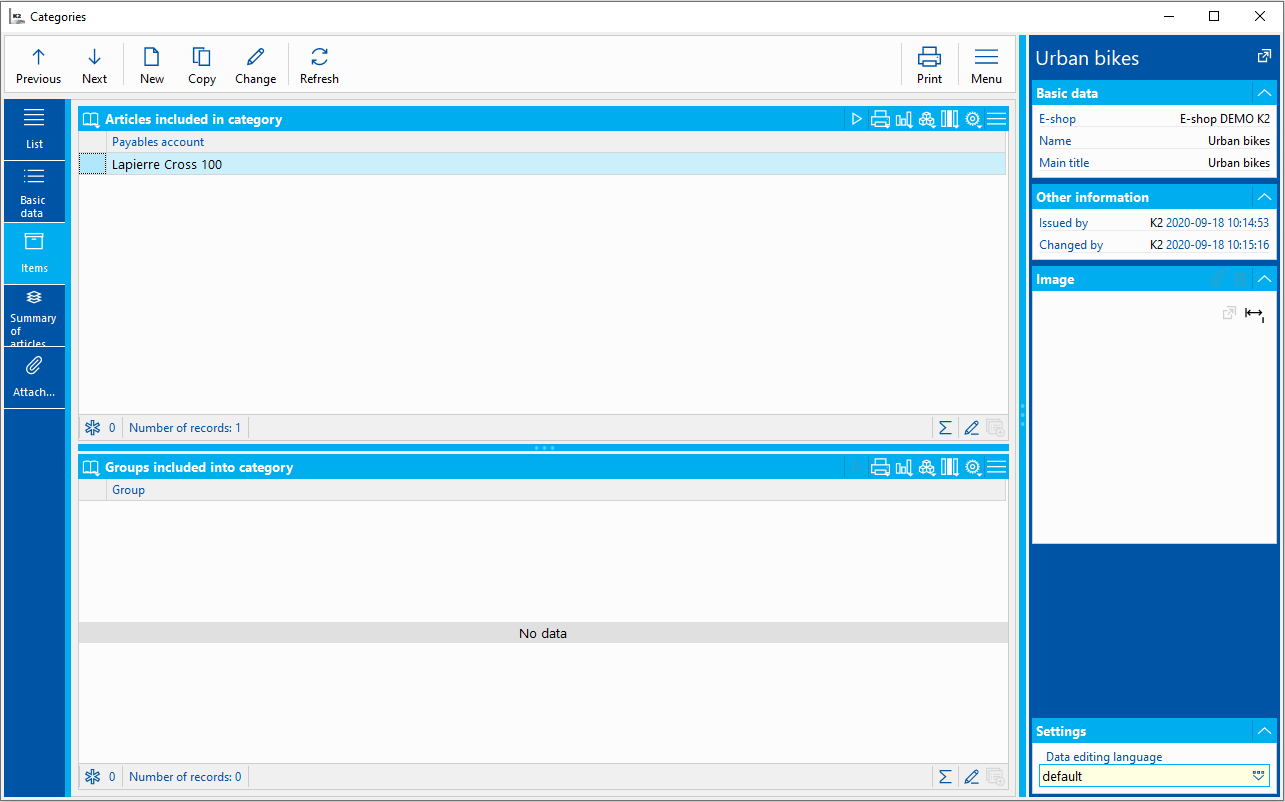Click the sum icon in Articles footer
The height and width of the screenshot is (802, 1285).
945,428
